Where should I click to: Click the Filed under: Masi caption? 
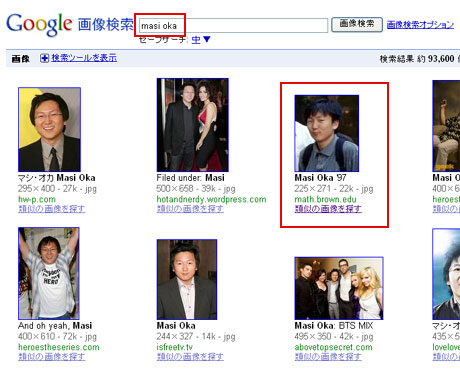(x=191, y=178)
